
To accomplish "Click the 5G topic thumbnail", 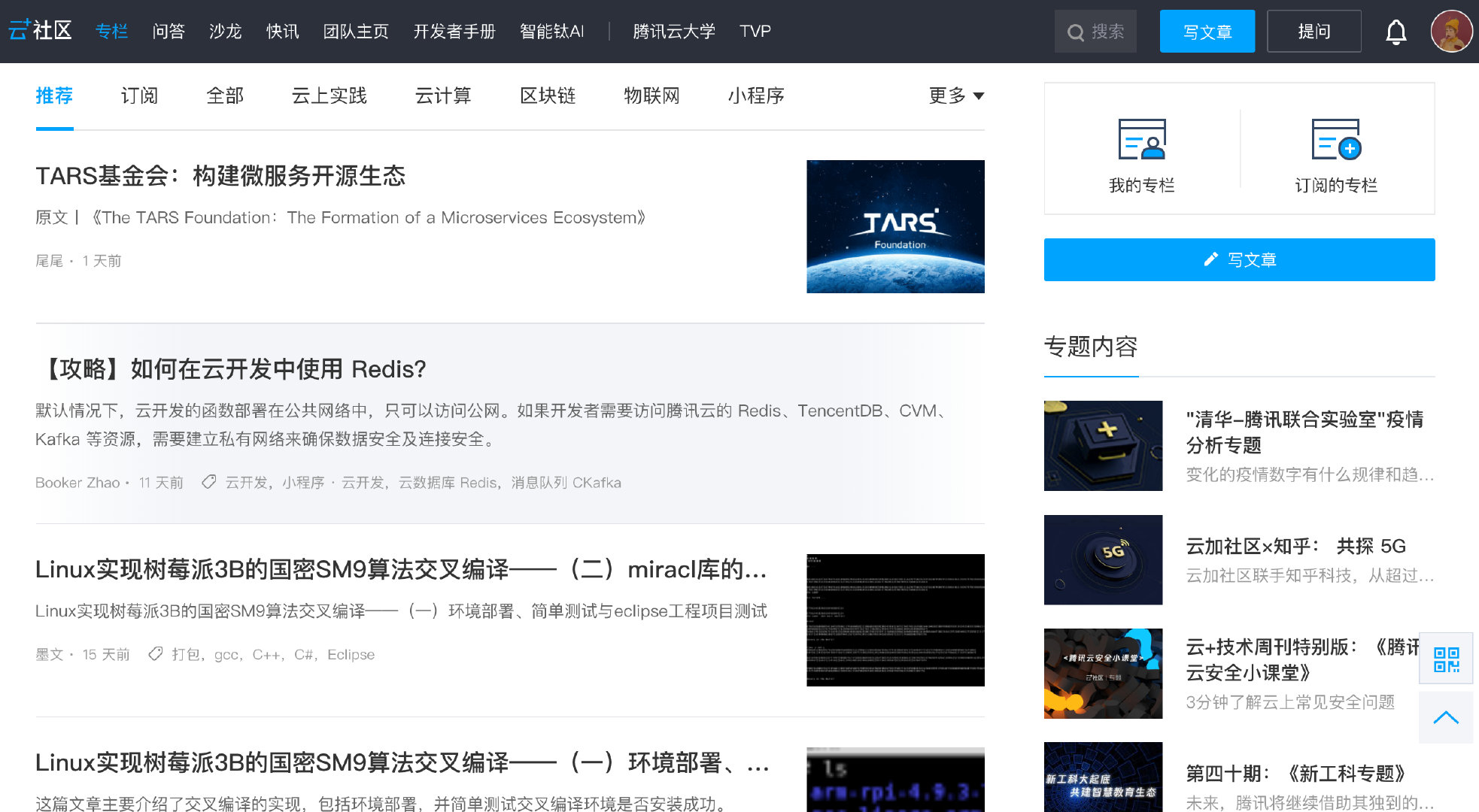I will click(x=1103, y=560).
